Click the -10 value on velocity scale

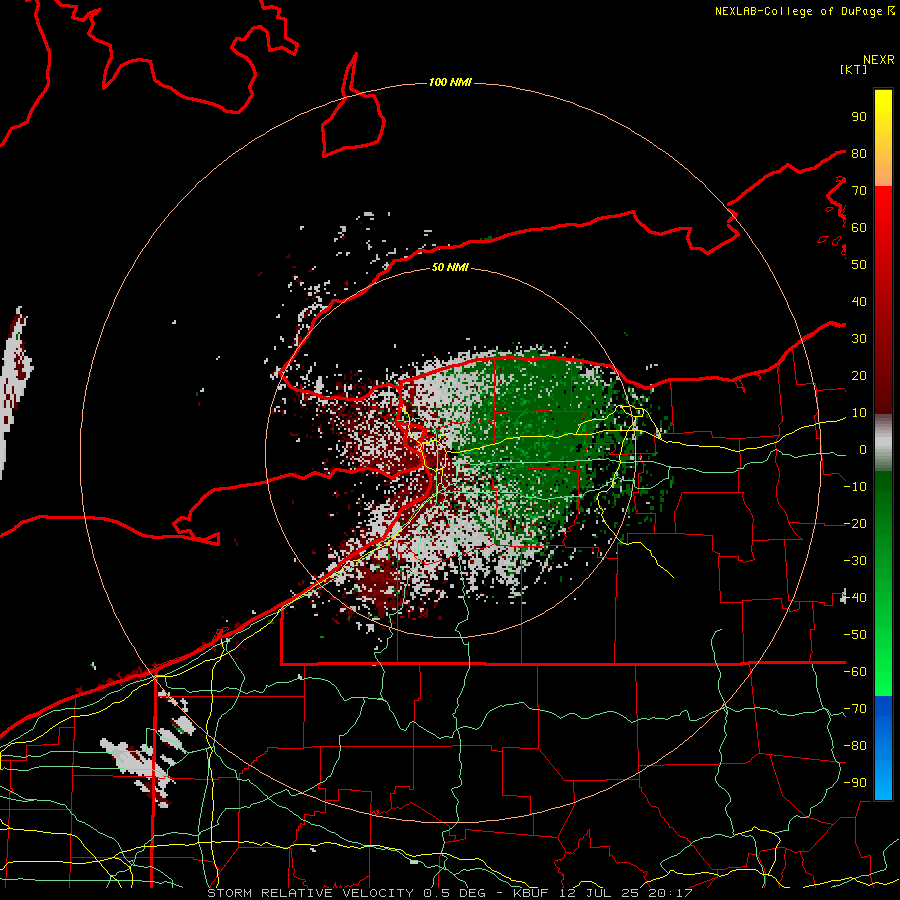pyautogui.click(x=855, y=487)
